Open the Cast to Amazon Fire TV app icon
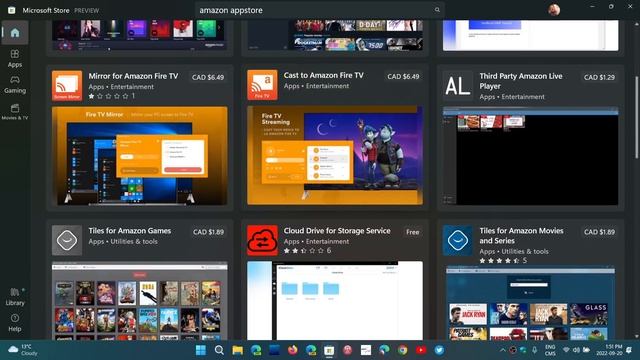This screenshot has height=360, width=640. (262, 85)
